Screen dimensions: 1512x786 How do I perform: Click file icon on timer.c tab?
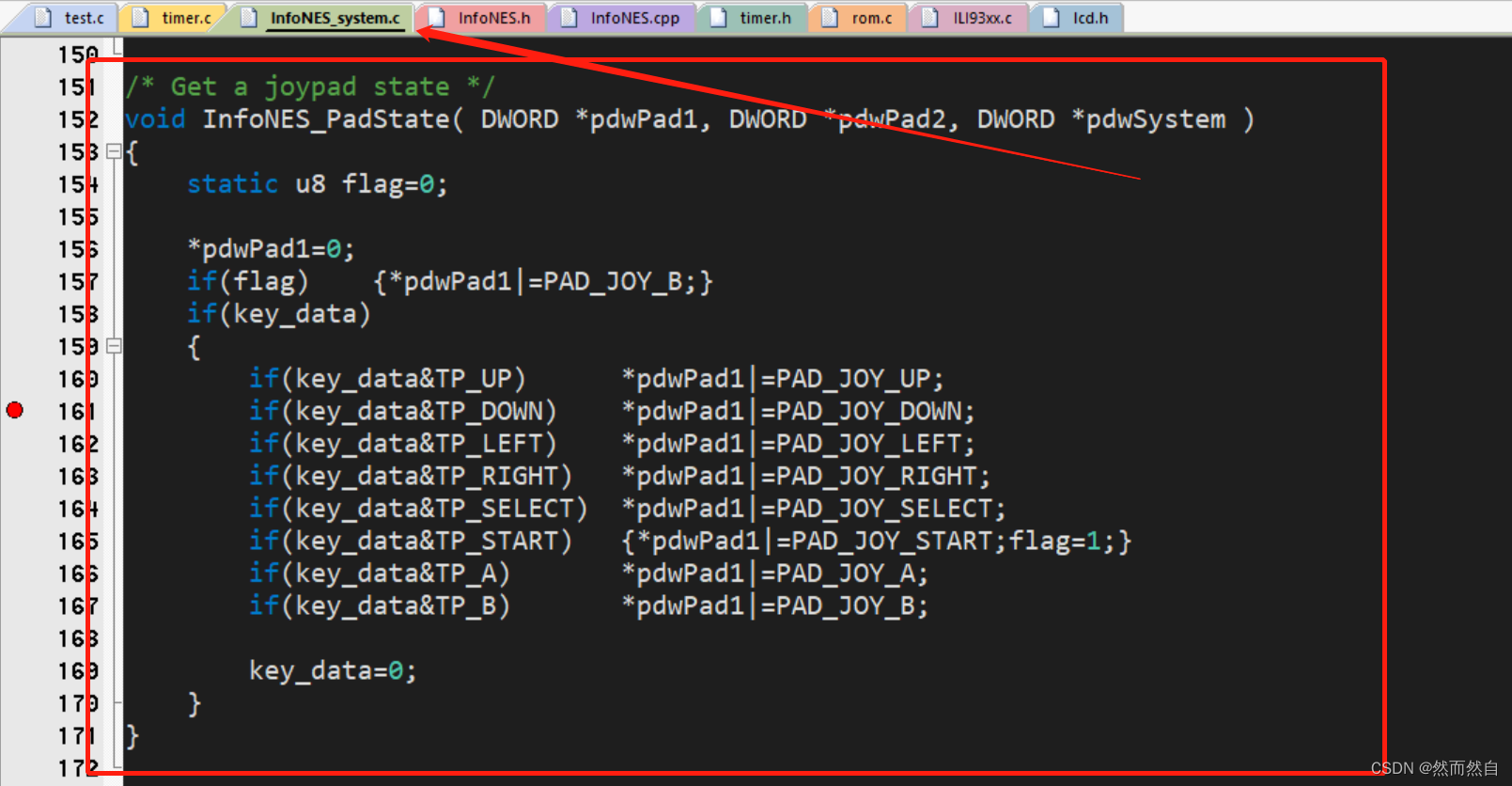[141, 18]
